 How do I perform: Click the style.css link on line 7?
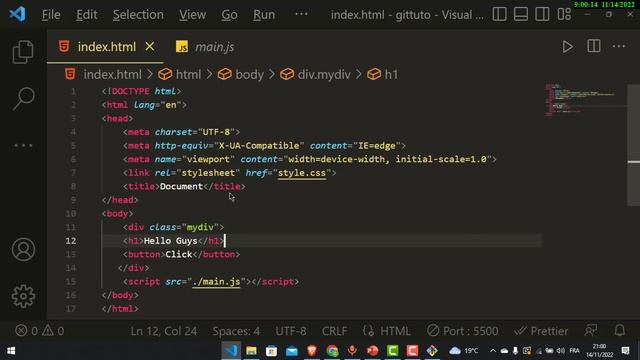(x=302, y=173)
